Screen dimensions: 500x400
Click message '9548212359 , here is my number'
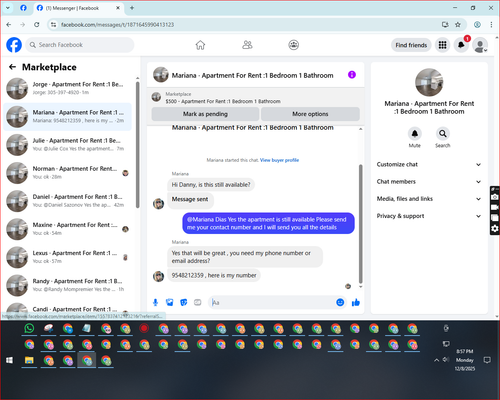point(214,275)
